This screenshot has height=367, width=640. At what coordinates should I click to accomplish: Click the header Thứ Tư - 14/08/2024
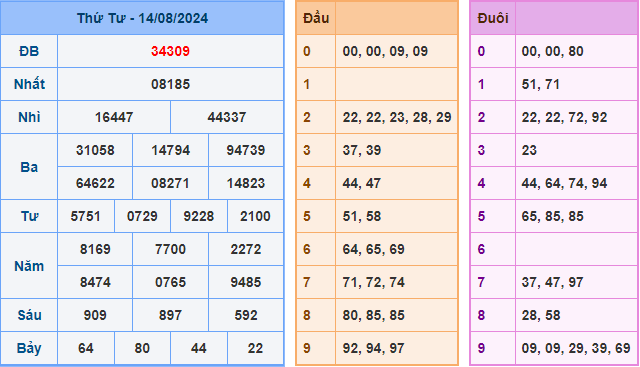[x=142, y=18]
